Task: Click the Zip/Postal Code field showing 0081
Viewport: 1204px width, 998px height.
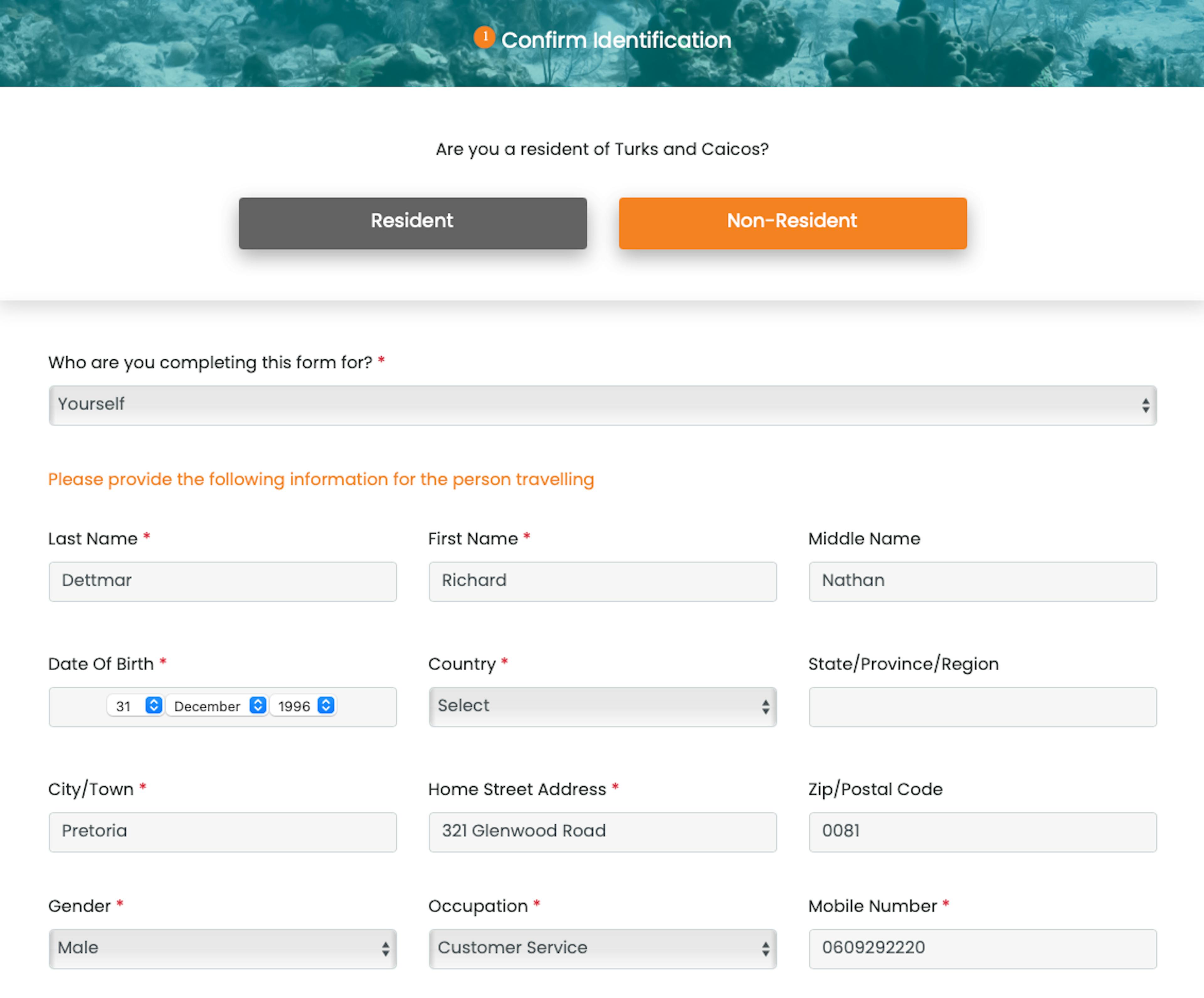Action: click(x=983, y=832)
